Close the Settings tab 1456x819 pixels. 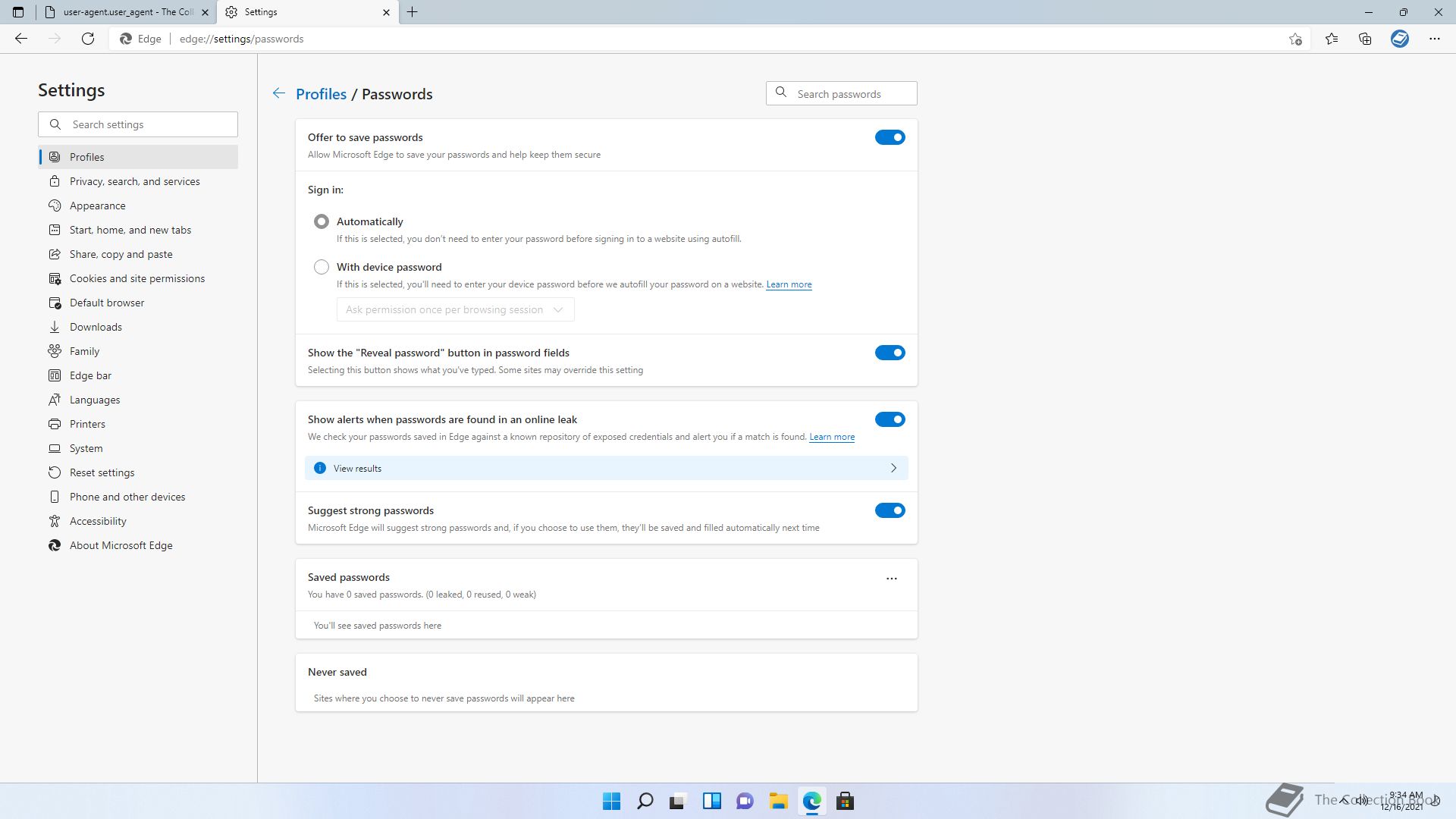[386, 12]
